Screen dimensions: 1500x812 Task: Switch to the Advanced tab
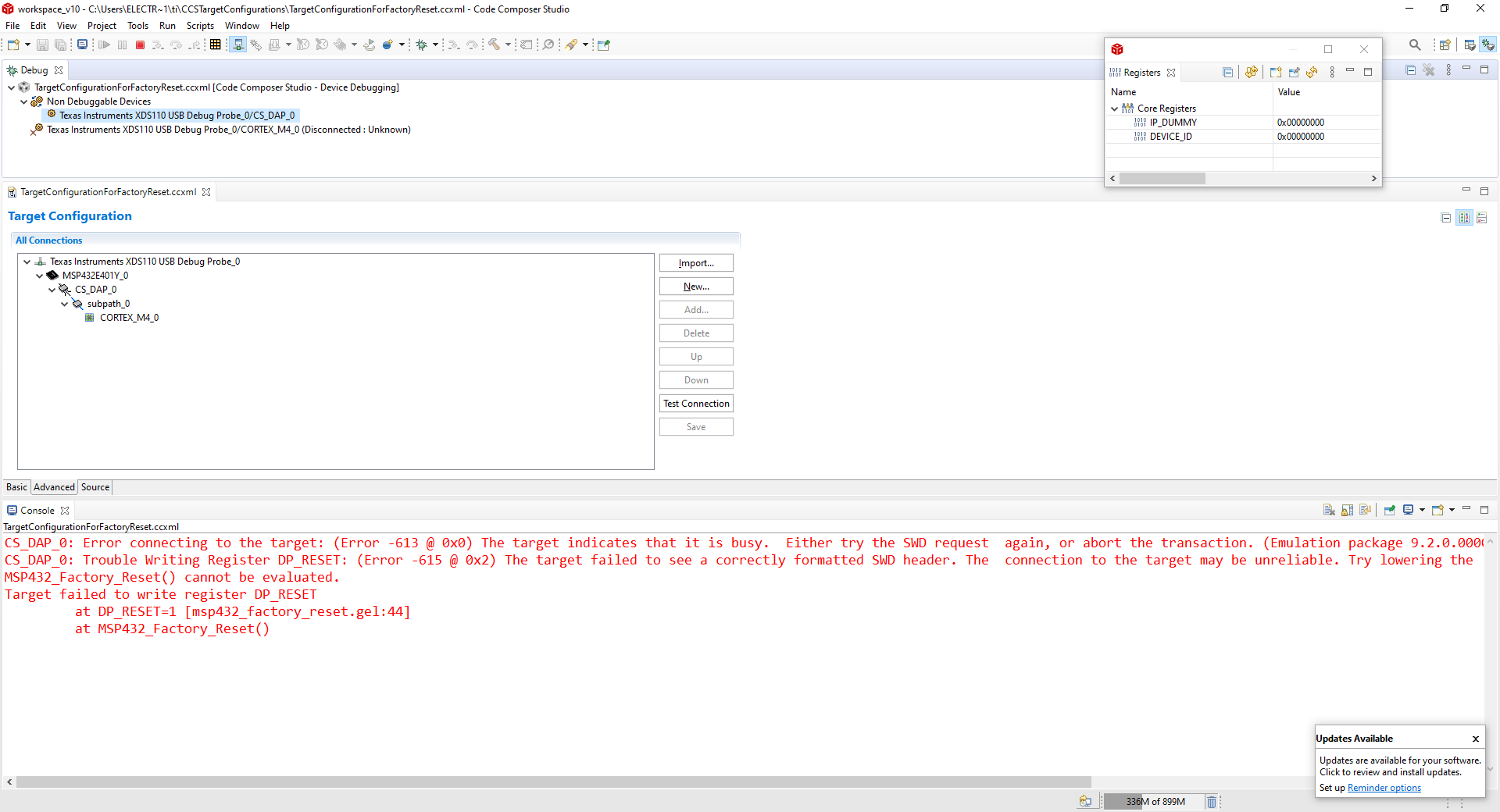point(54,487)
